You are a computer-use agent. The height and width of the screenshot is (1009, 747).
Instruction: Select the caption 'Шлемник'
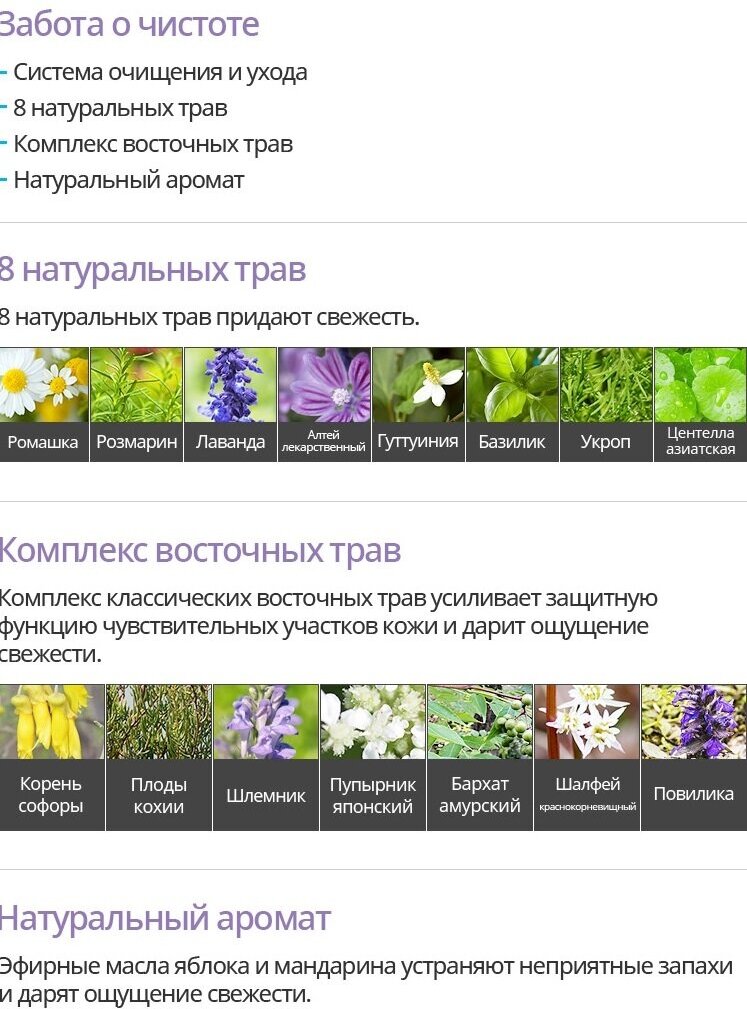(265, 796)
